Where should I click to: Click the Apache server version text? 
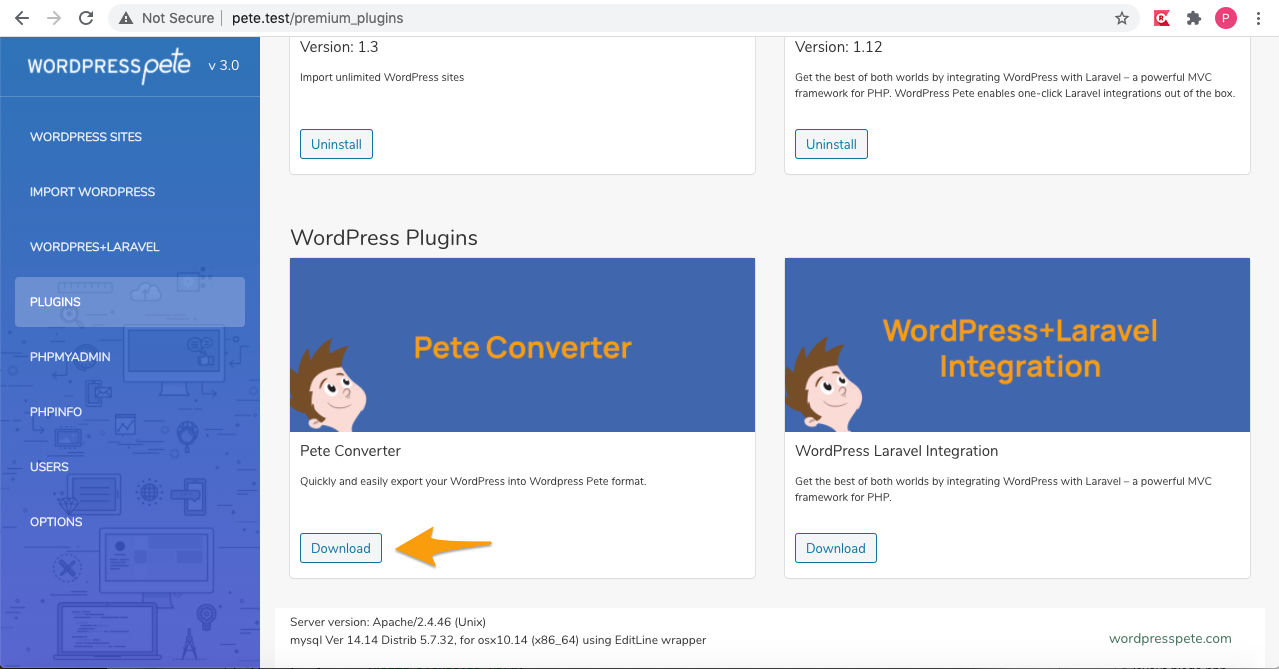(388, 622)
